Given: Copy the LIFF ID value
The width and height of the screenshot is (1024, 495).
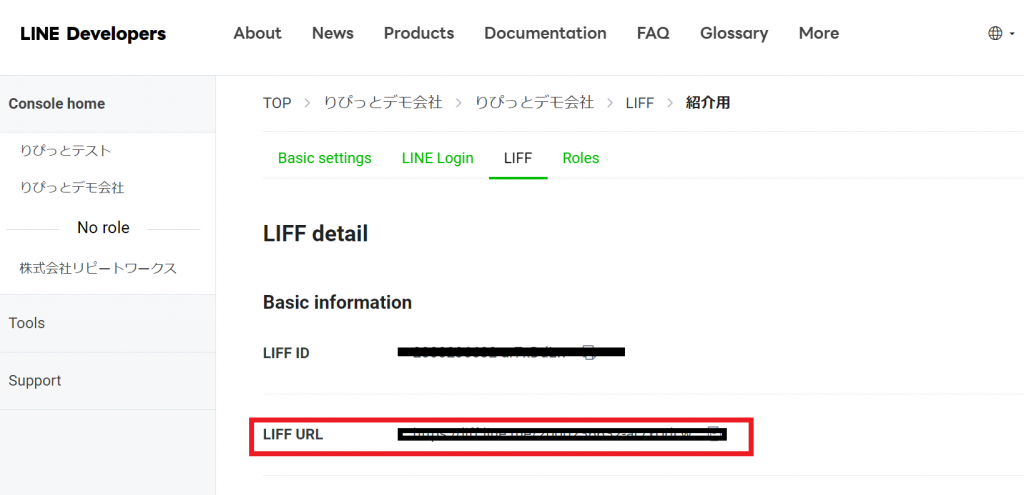Looking at the screenshot, I should coord(589,353).
